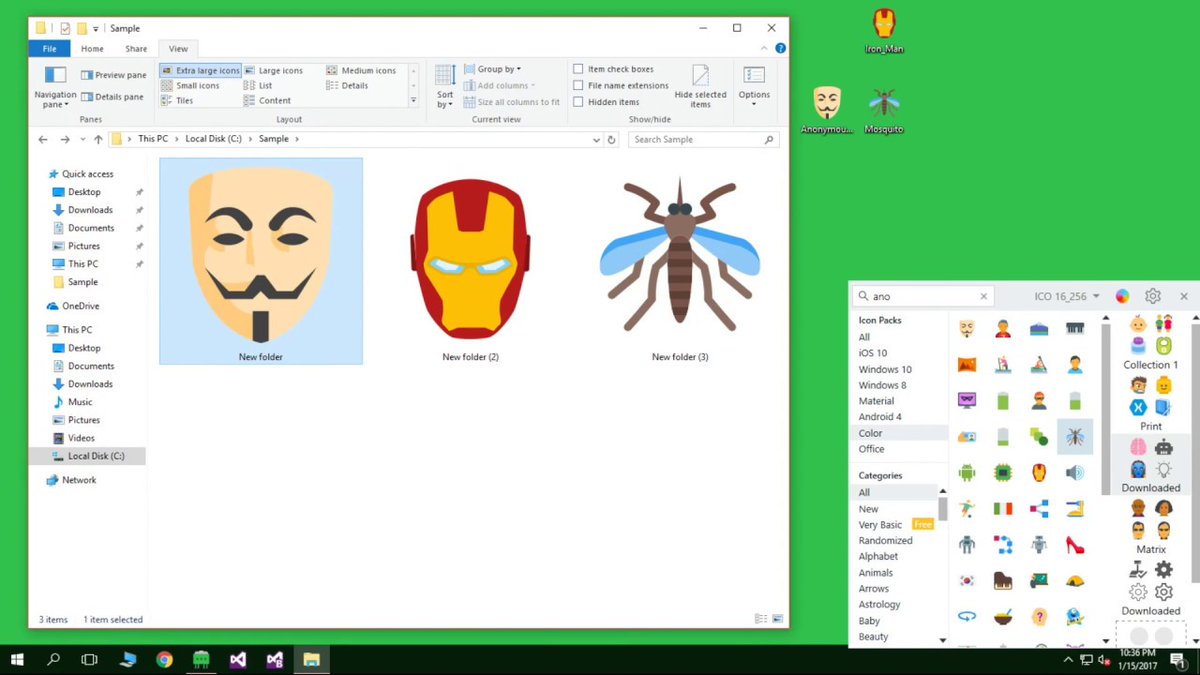This screenshot has height=675, width=1200.
Task: Open the Group by dropdown
Action: [492, 69]
